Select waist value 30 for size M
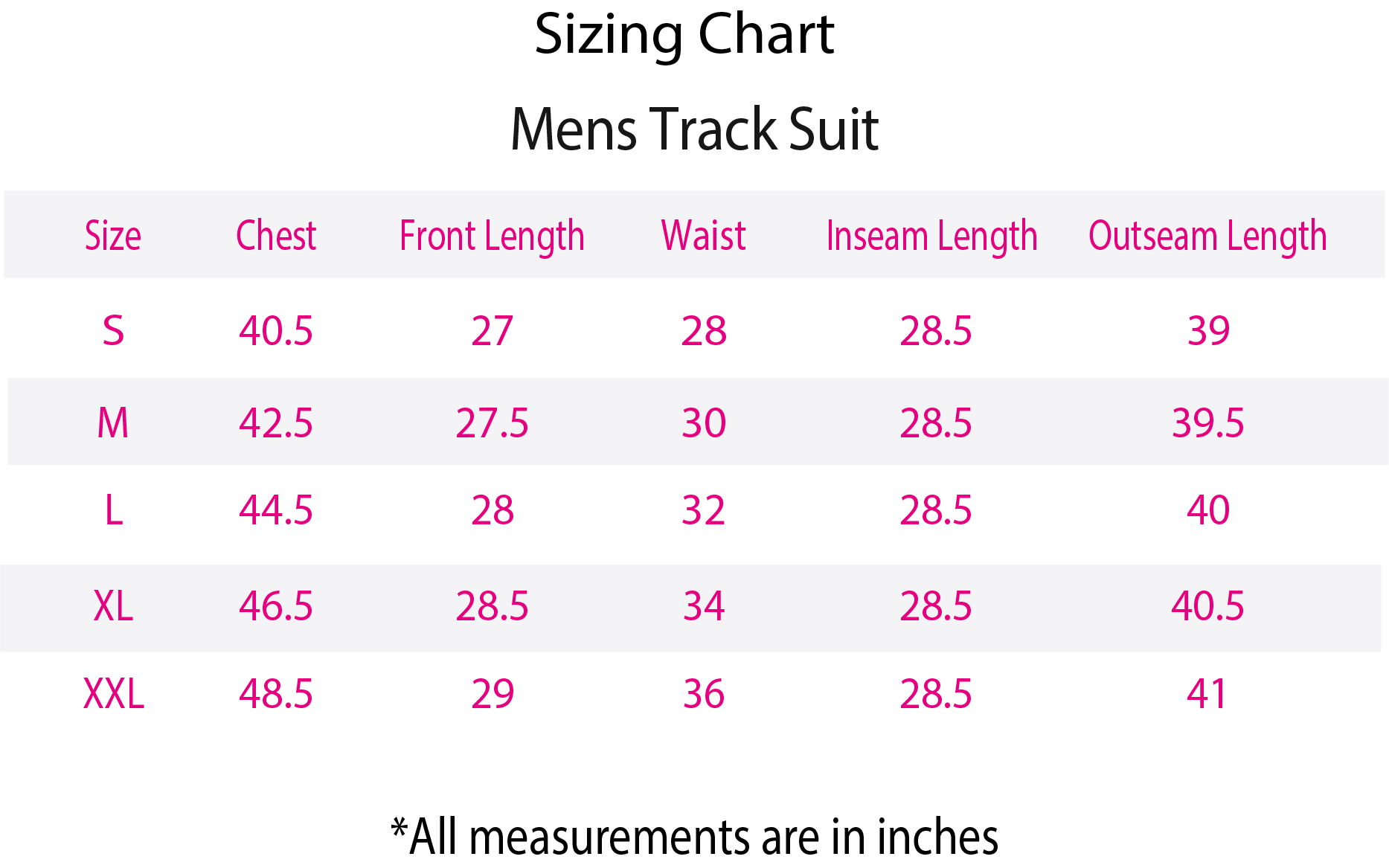 tap(703, 423)
